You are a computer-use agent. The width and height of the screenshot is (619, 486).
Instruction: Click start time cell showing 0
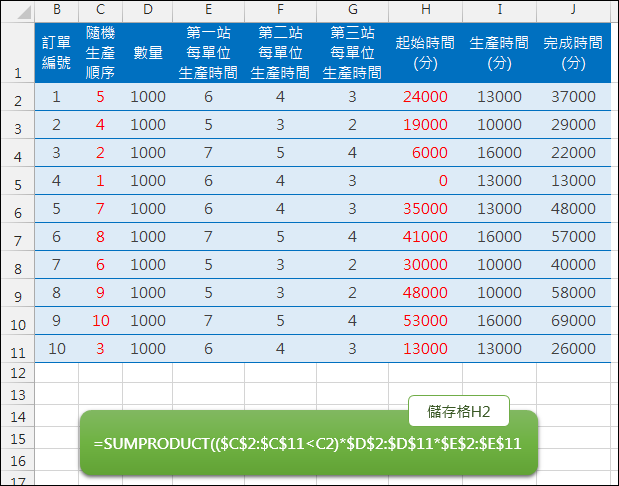pos(426,181)
